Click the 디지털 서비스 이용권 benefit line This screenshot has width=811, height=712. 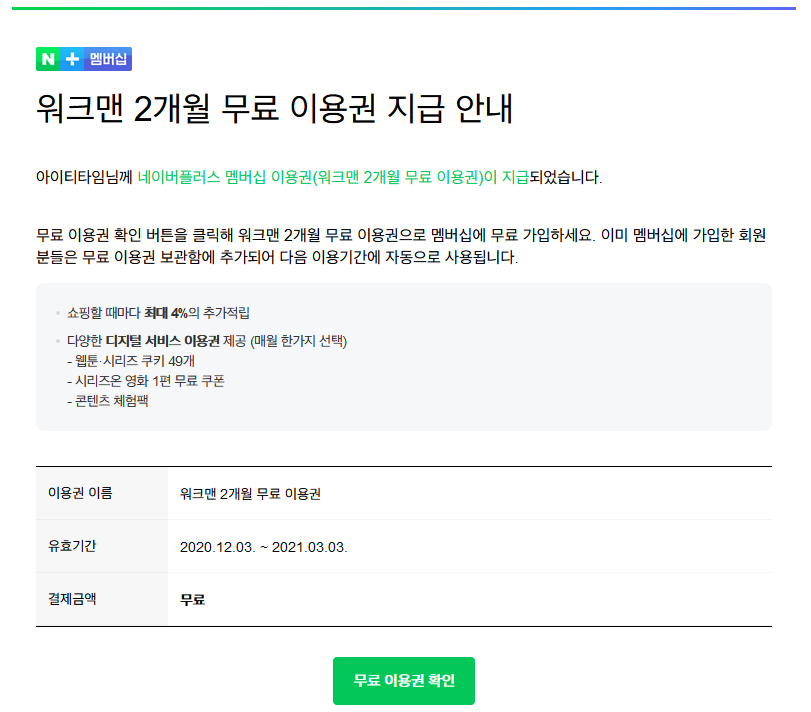point(207,341)
